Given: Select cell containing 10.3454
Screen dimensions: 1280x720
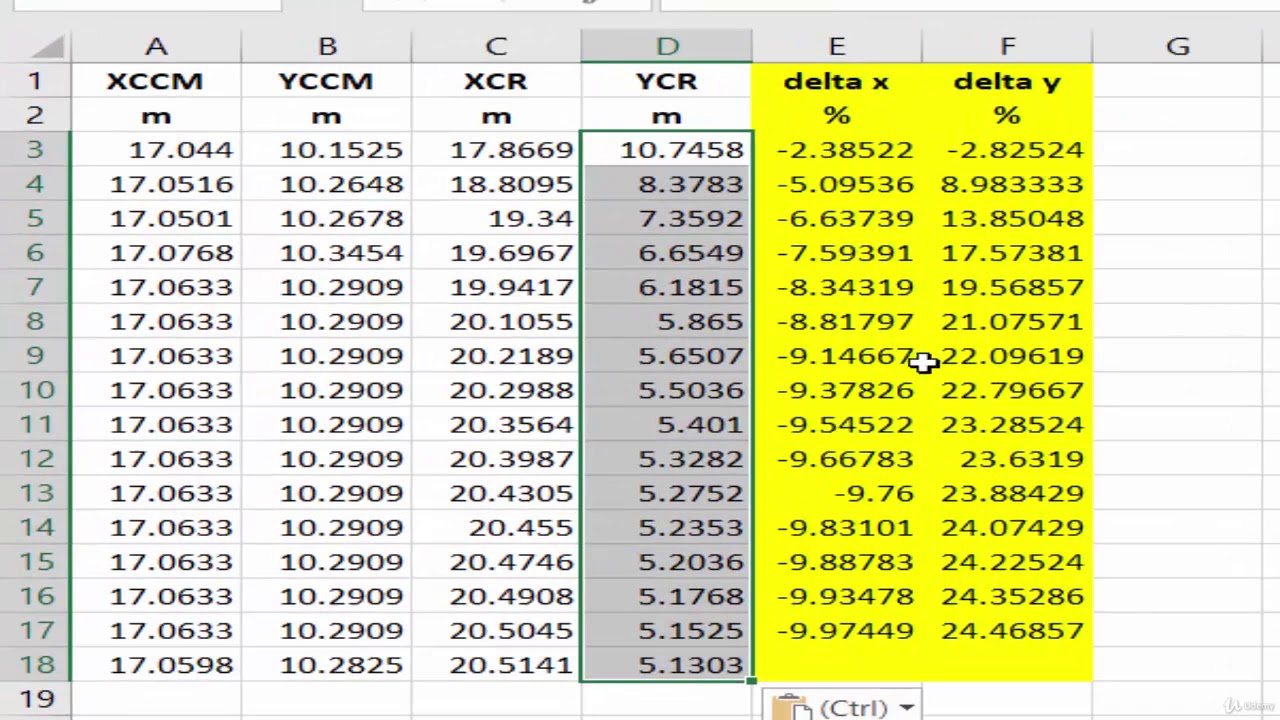Looking at the screenshot, I should (327, 253).
